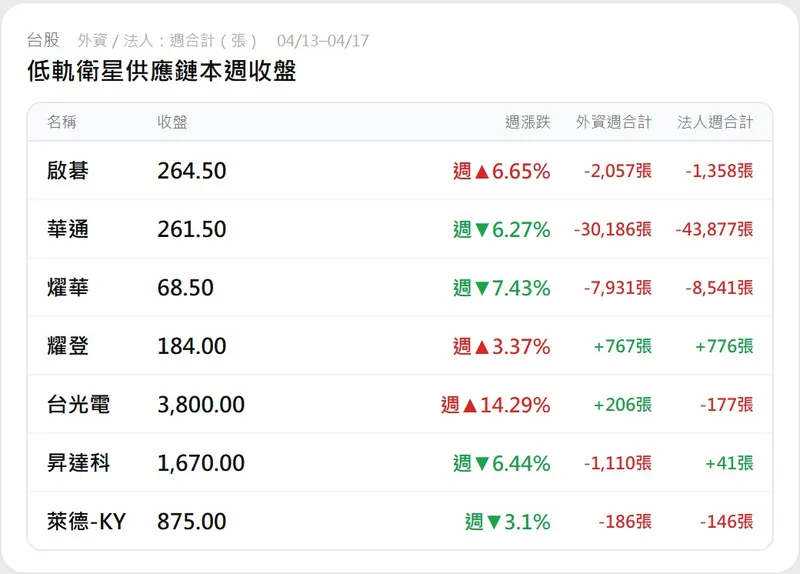Image resolution: width=800 pixels, height=574 pixels.
Task: Click weekly change 週▲14.29%
Action: 495,405
